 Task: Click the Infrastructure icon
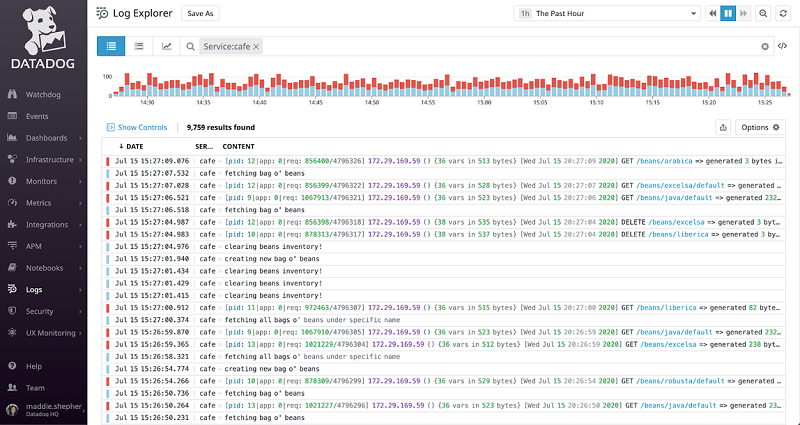coord(12,159)
